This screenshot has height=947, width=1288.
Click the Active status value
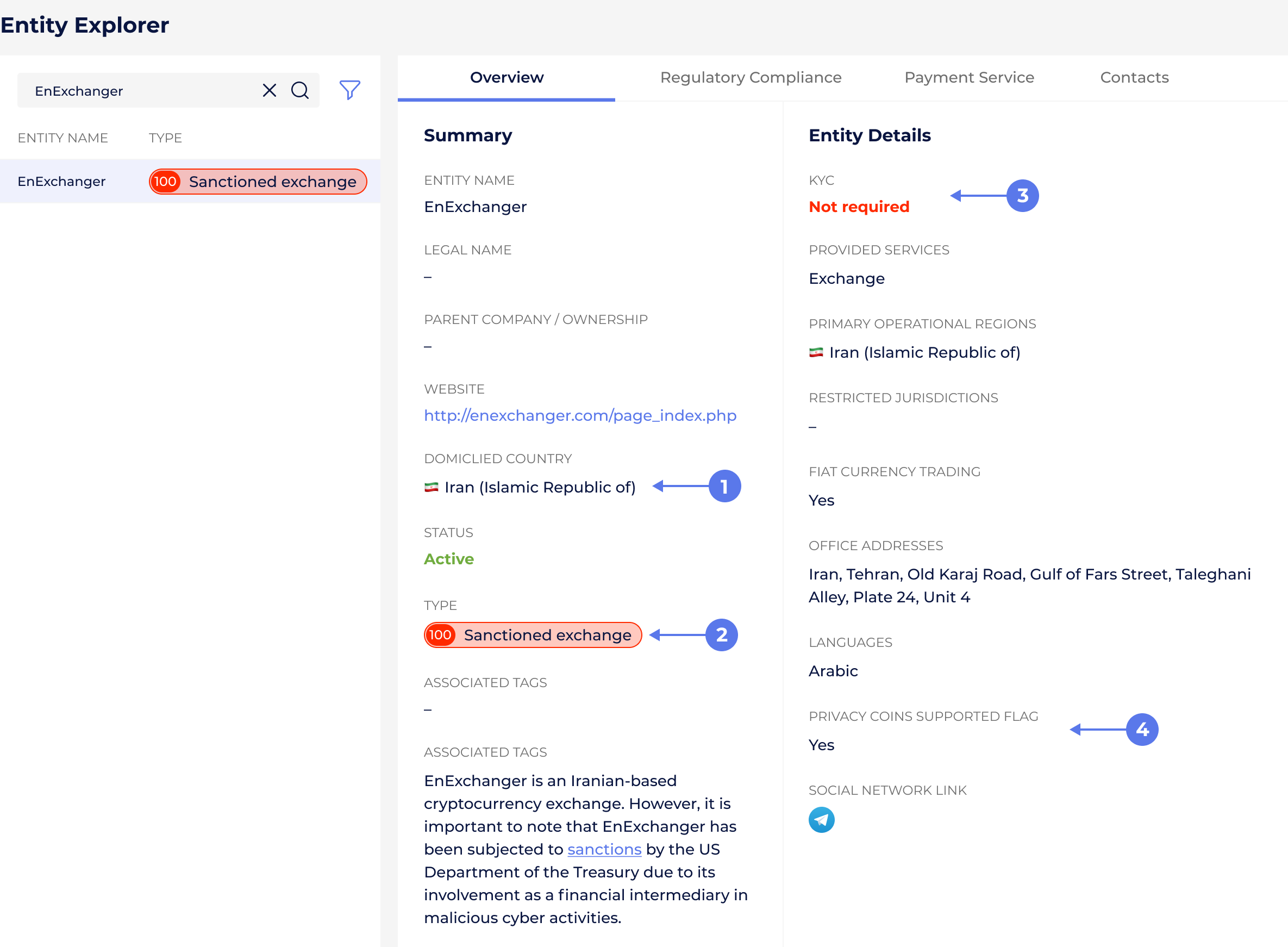(448, 559)
